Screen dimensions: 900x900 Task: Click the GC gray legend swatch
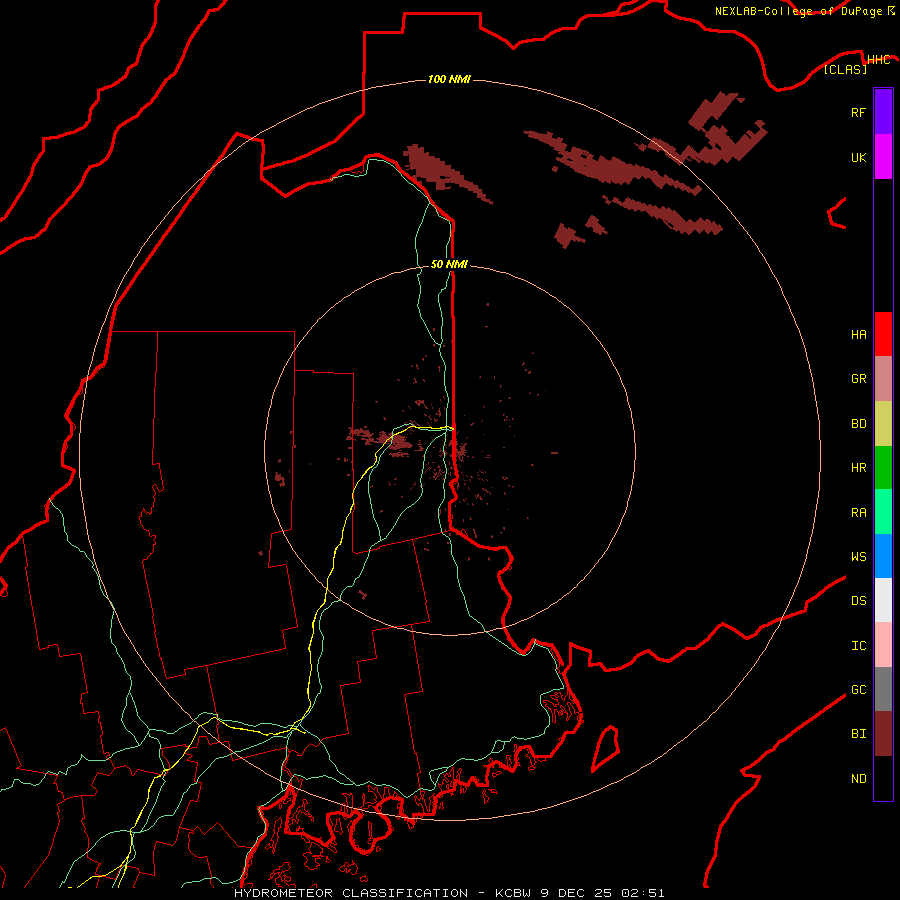883,689
